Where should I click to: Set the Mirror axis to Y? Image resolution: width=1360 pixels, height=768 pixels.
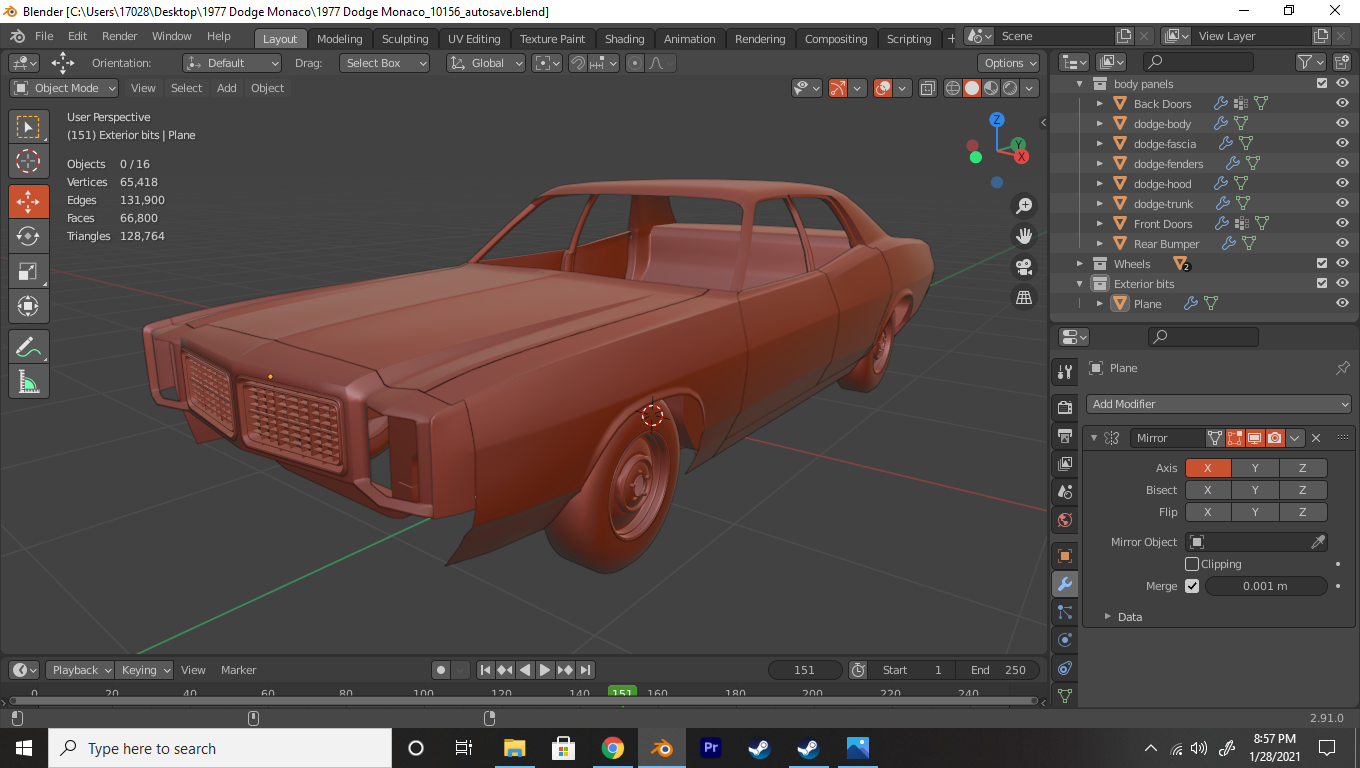(x=1255, y=468)
